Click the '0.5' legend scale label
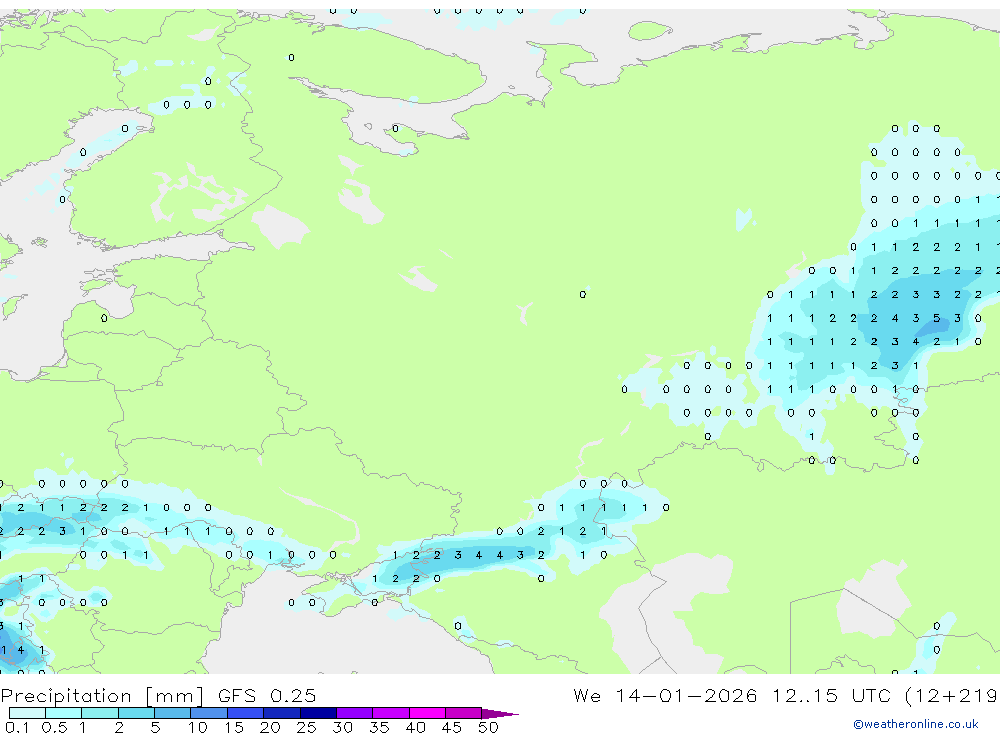 pyautogui.click(x=54, y=727)
